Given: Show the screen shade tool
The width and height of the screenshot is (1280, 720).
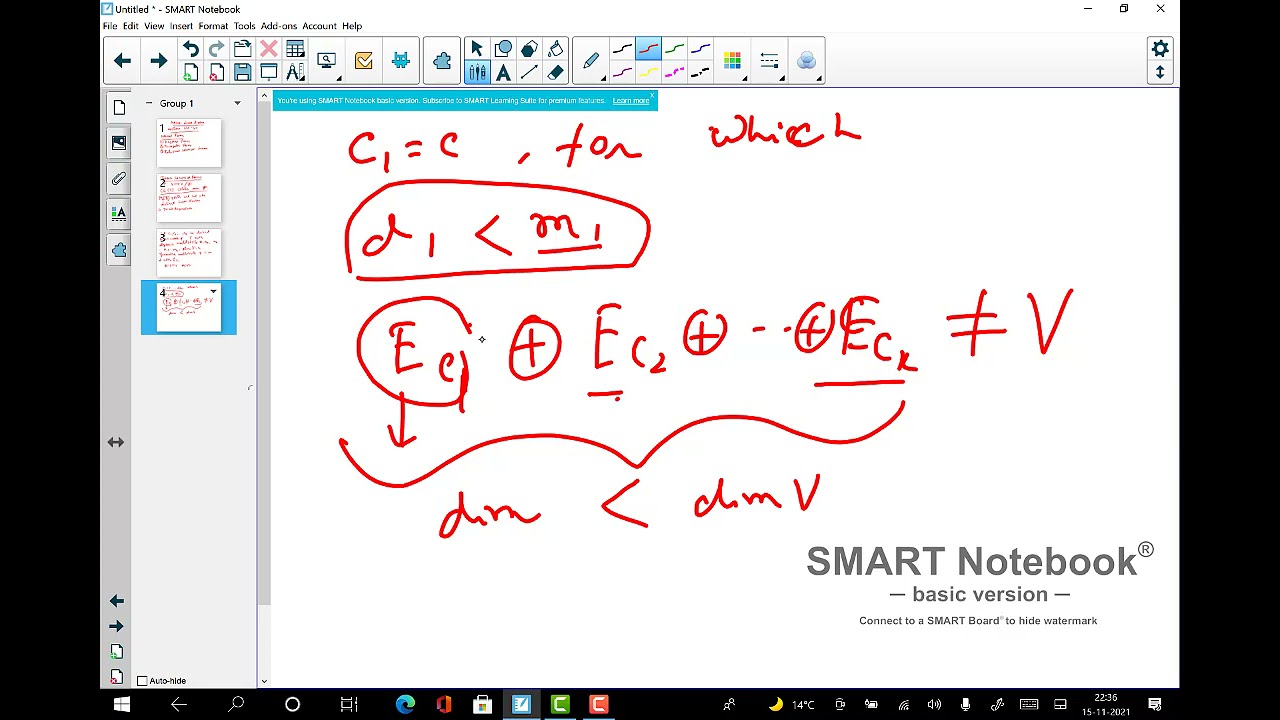Looking at the screenshot, I should point(268,72).
